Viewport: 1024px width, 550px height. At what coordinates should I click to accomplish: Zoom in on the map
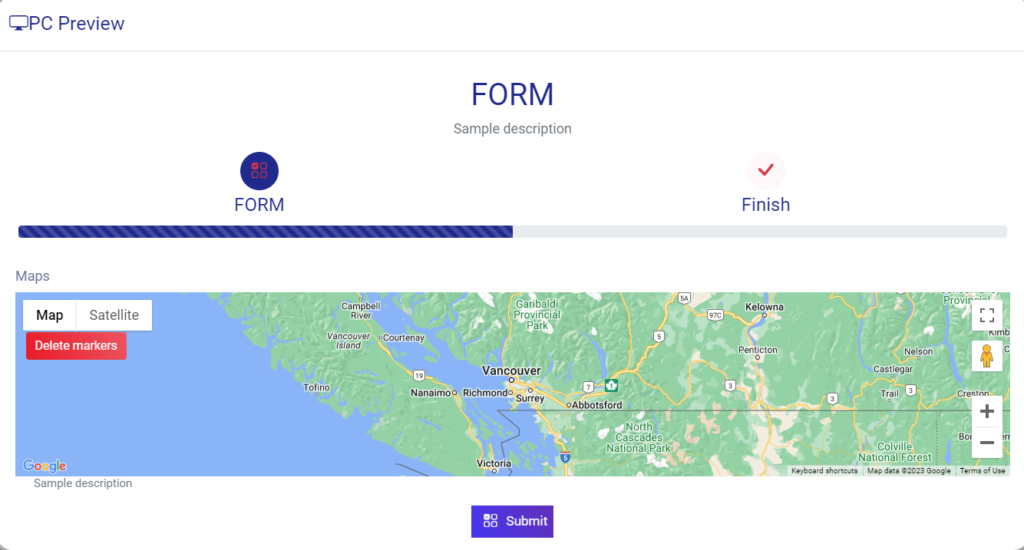point(986,411)
